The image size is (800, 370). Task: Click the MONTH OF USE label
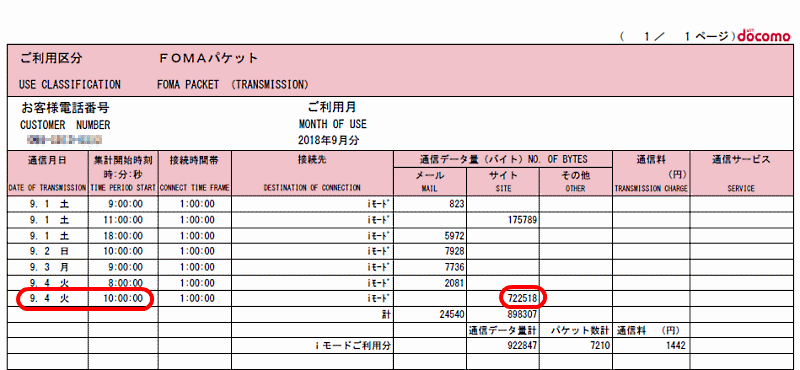[x=332, y=124]
